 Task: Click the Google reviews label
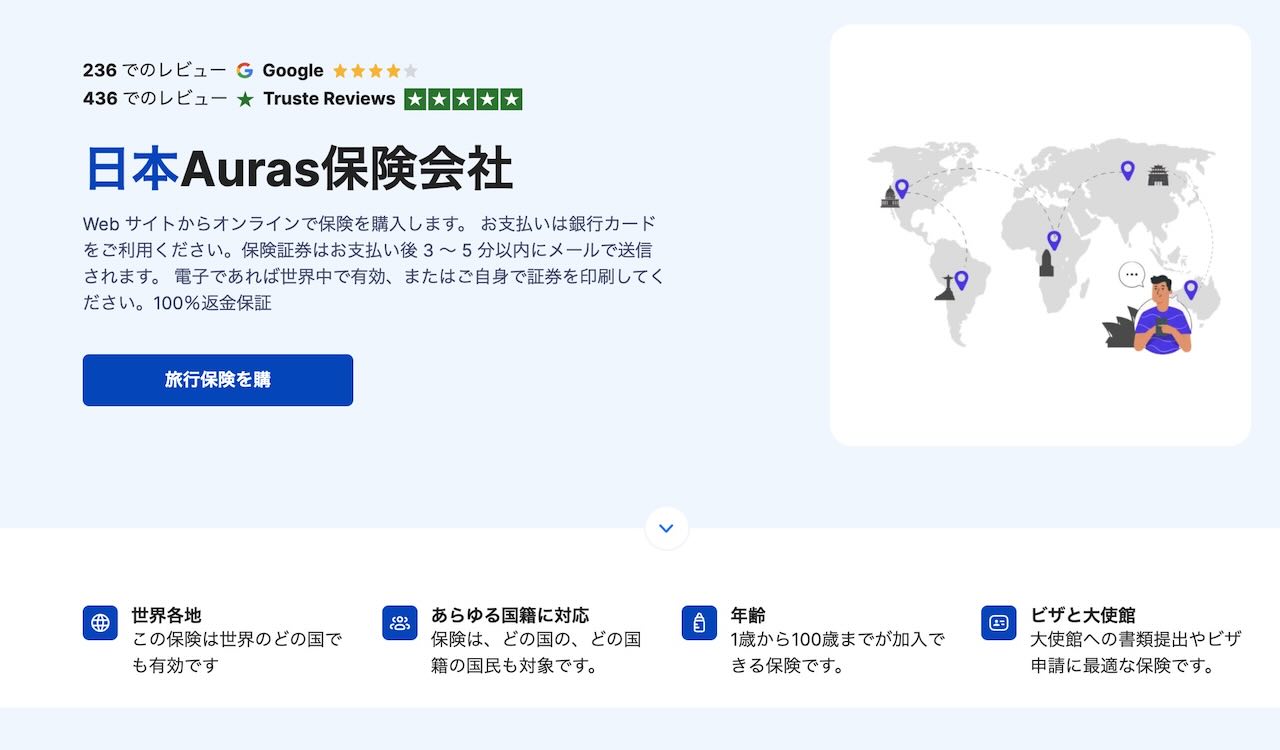pyautogui.click(x=293, y=71)
